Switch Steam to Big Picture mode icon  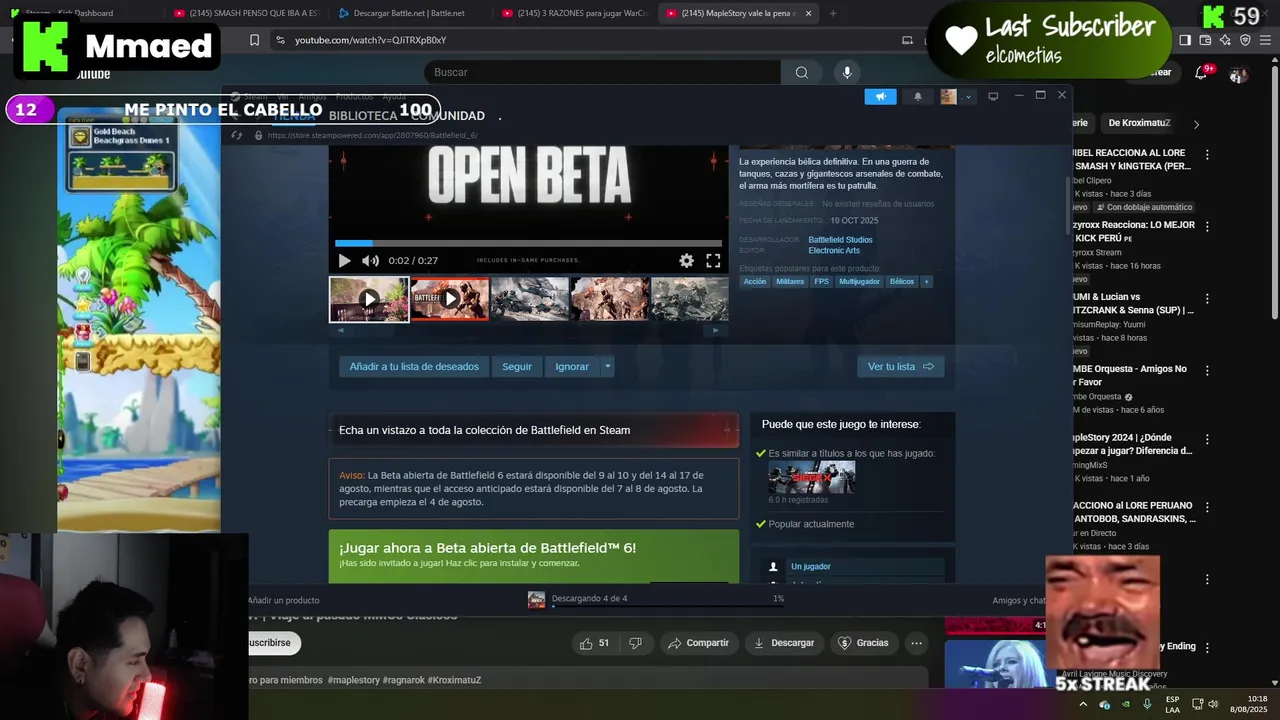pos(993,97)
